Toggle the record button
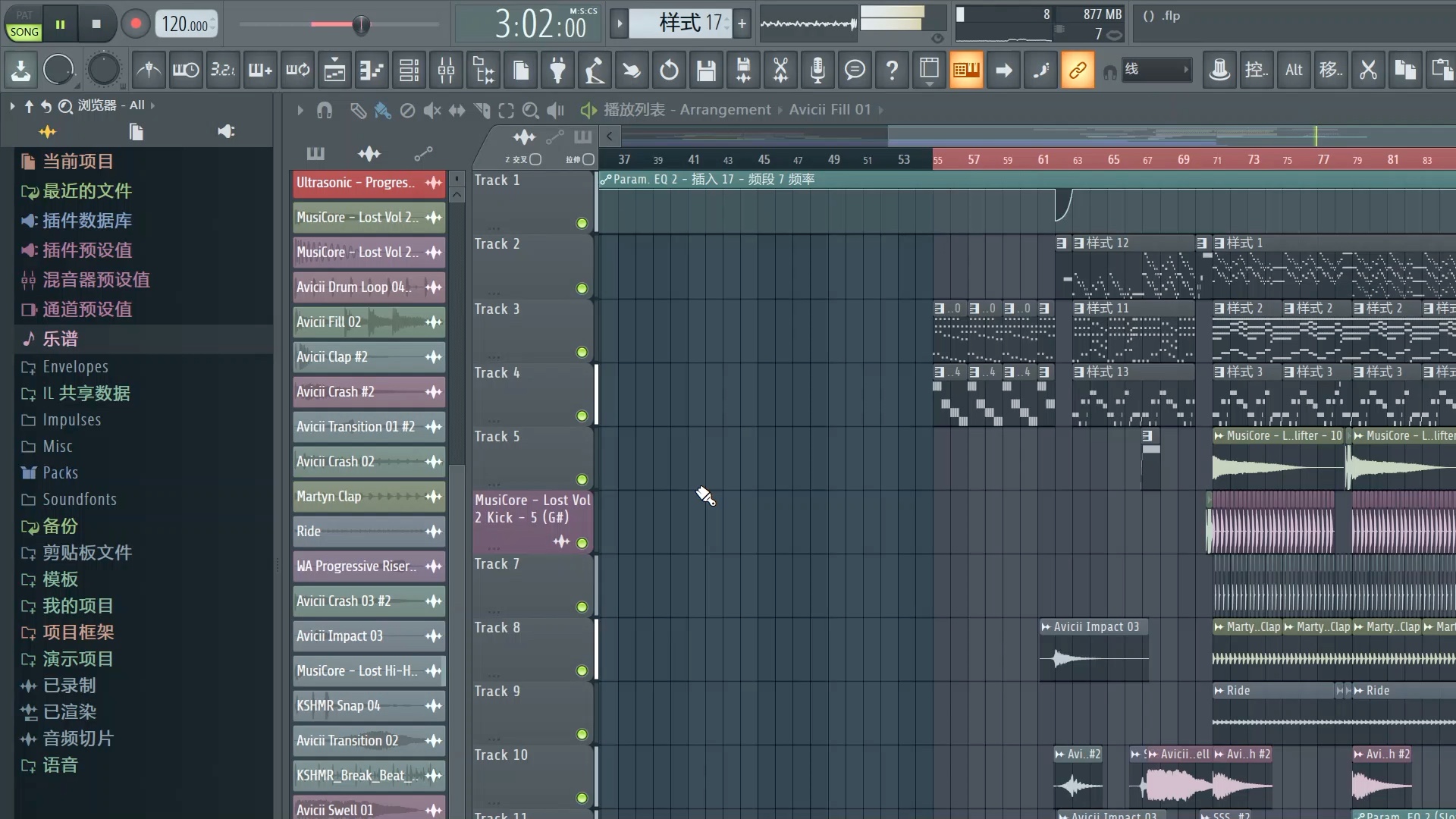This screenshot has width=1456, height=819. pos(136,24)
